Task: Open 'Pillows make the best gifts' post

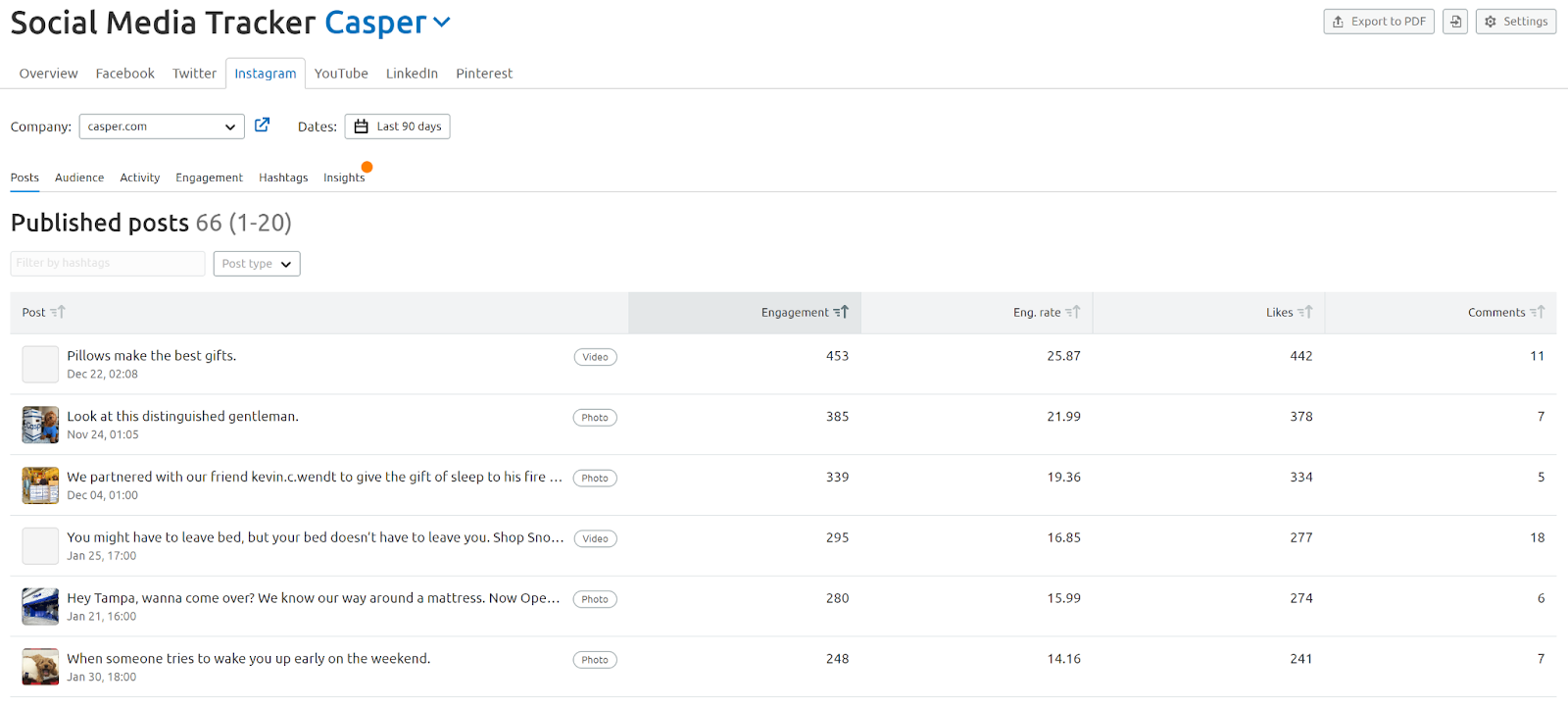Action: (151, 356)
